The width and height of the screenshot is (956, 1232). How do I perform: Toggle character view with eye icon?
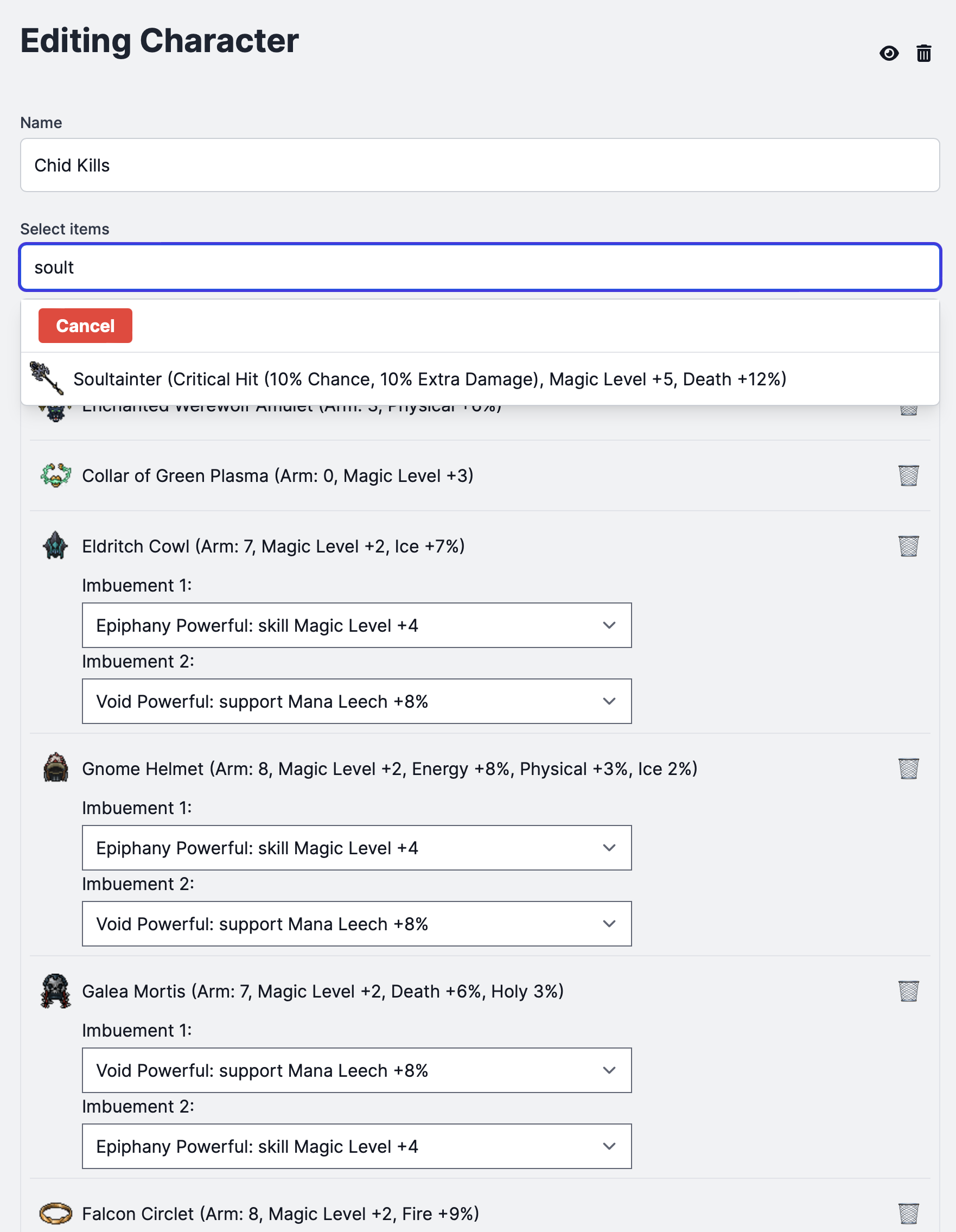[x=889, y=54]
